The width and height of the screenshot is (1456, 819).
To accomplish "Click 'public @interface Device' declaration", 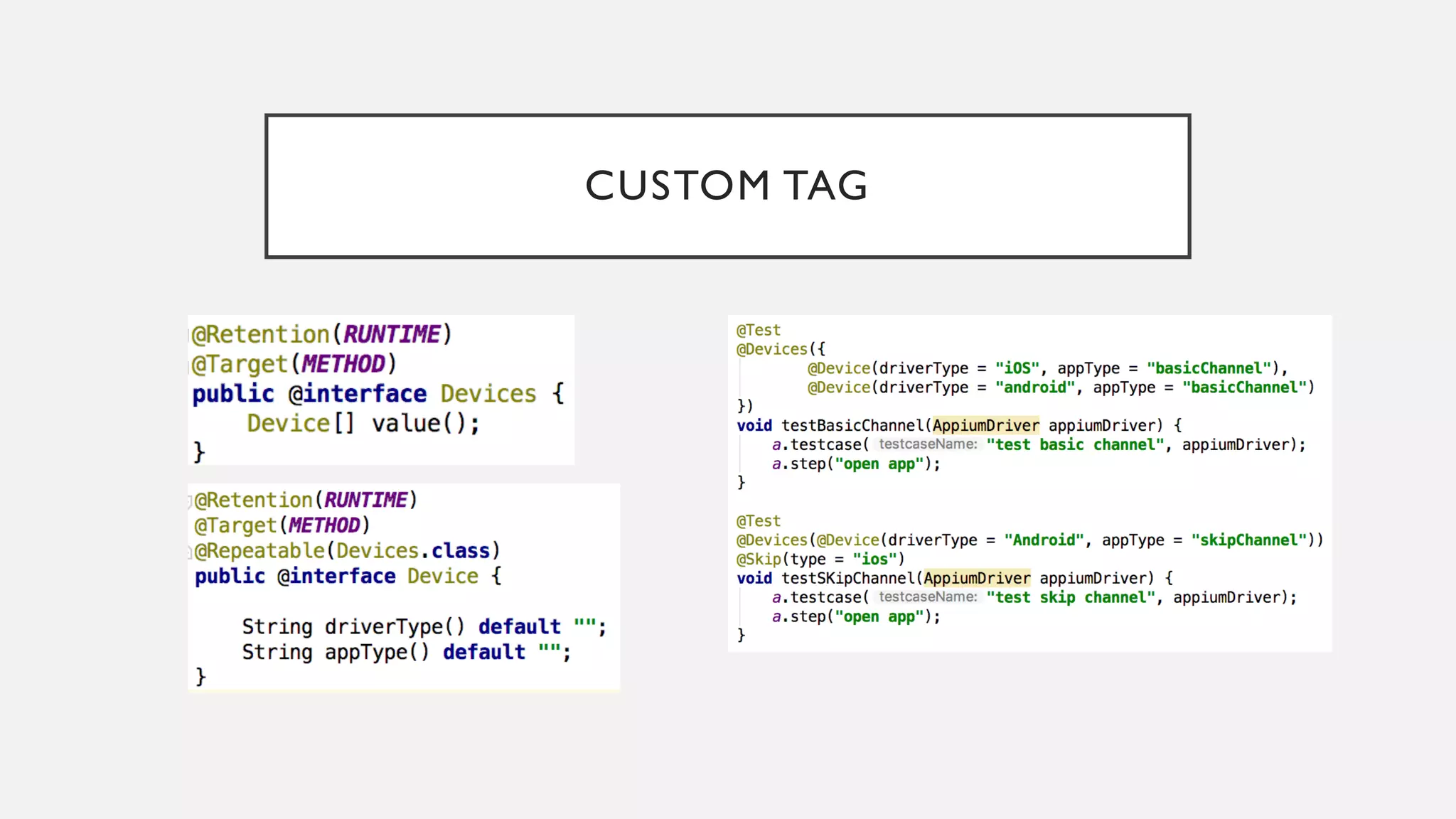I will pos(348,577).
